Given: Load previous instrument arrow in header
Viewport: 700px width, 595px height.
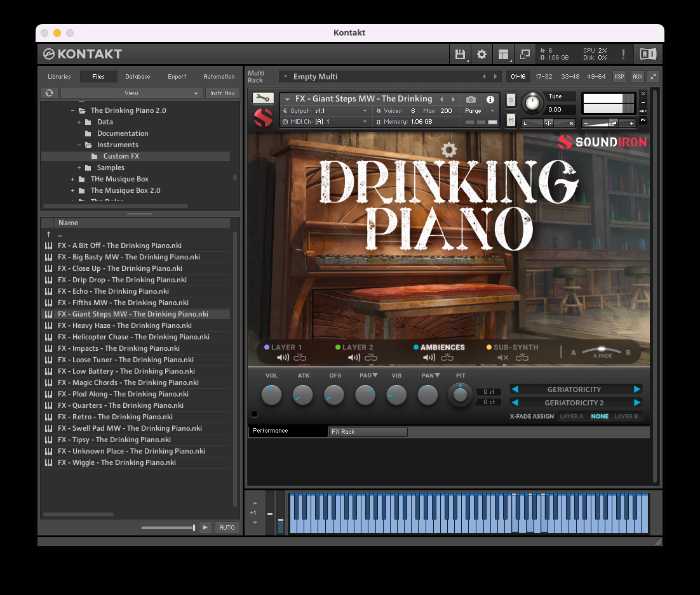Looking at the screenshot, I should (x=442, y=99).
